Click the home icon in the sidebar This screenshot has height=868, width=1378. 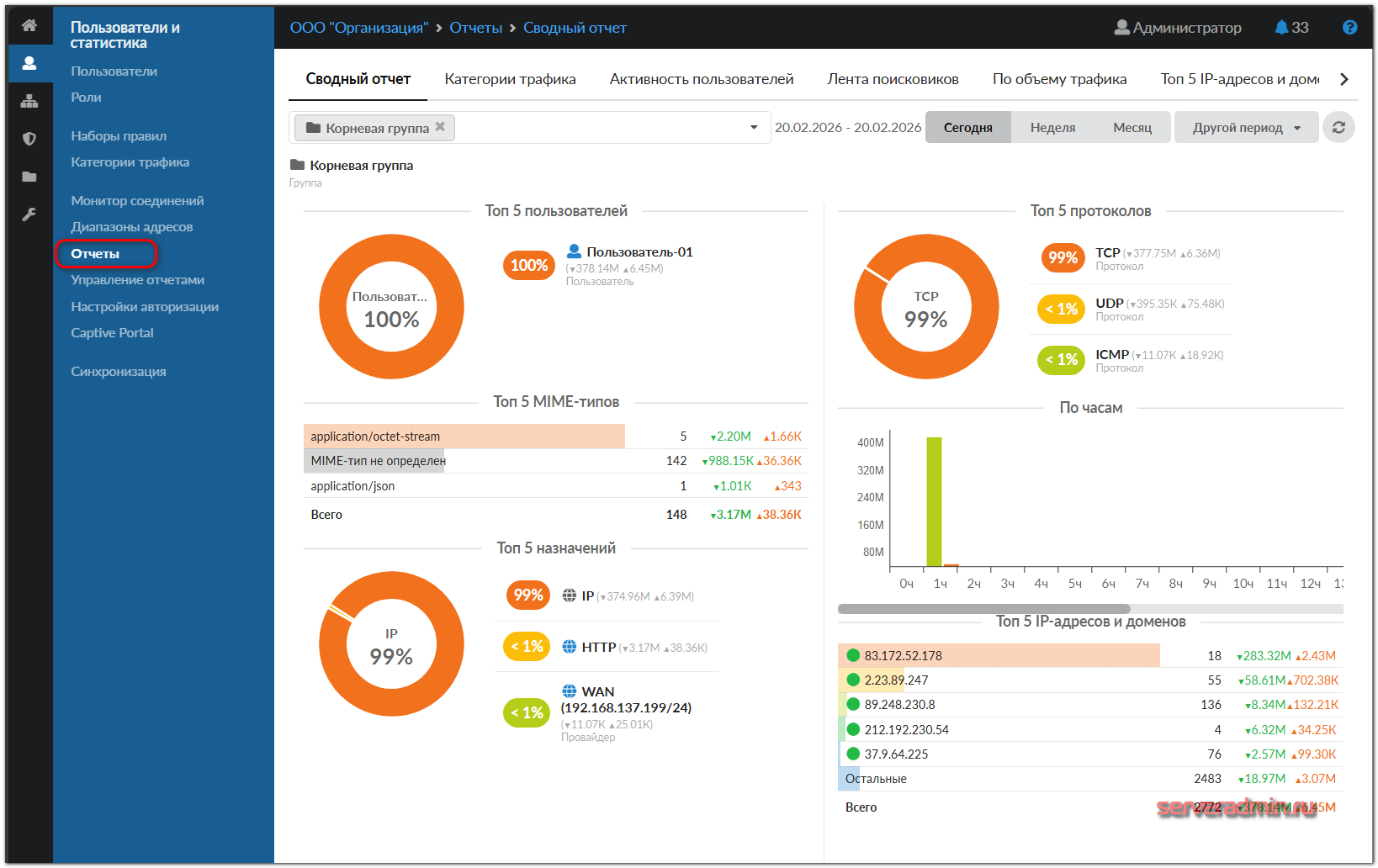tap(29, 25)
